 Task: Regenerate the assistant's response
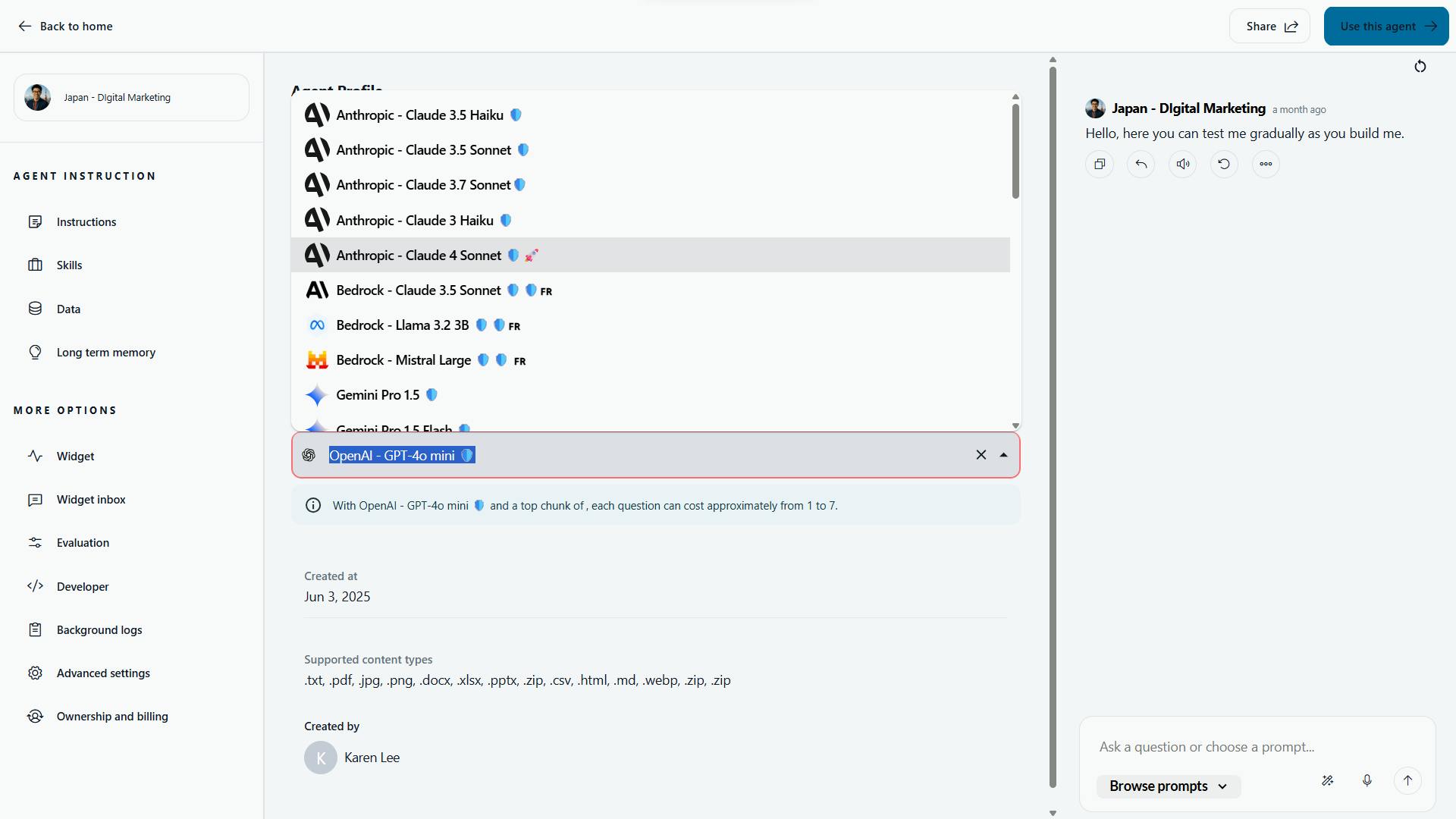click(x=1223, y=164)
